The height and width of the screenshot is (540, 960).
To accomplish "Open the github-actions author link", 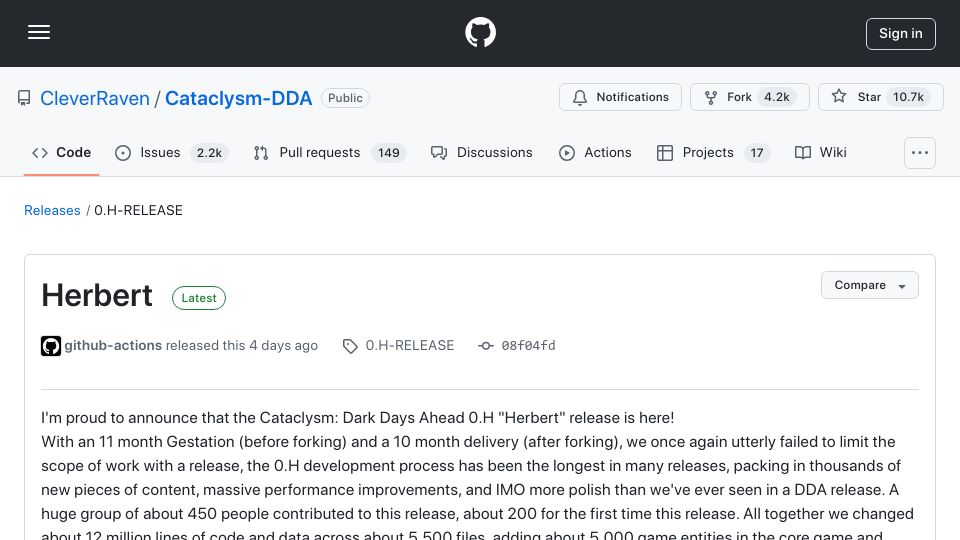I will tap(113, 345).
